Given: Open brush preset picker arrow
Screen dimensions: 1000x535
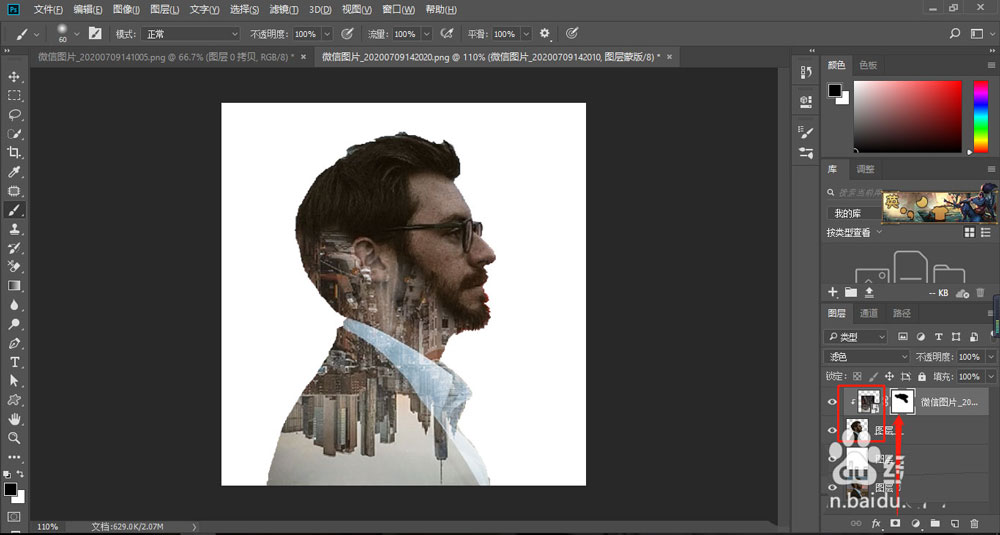Looking at the screenshot, I should 77,34.
